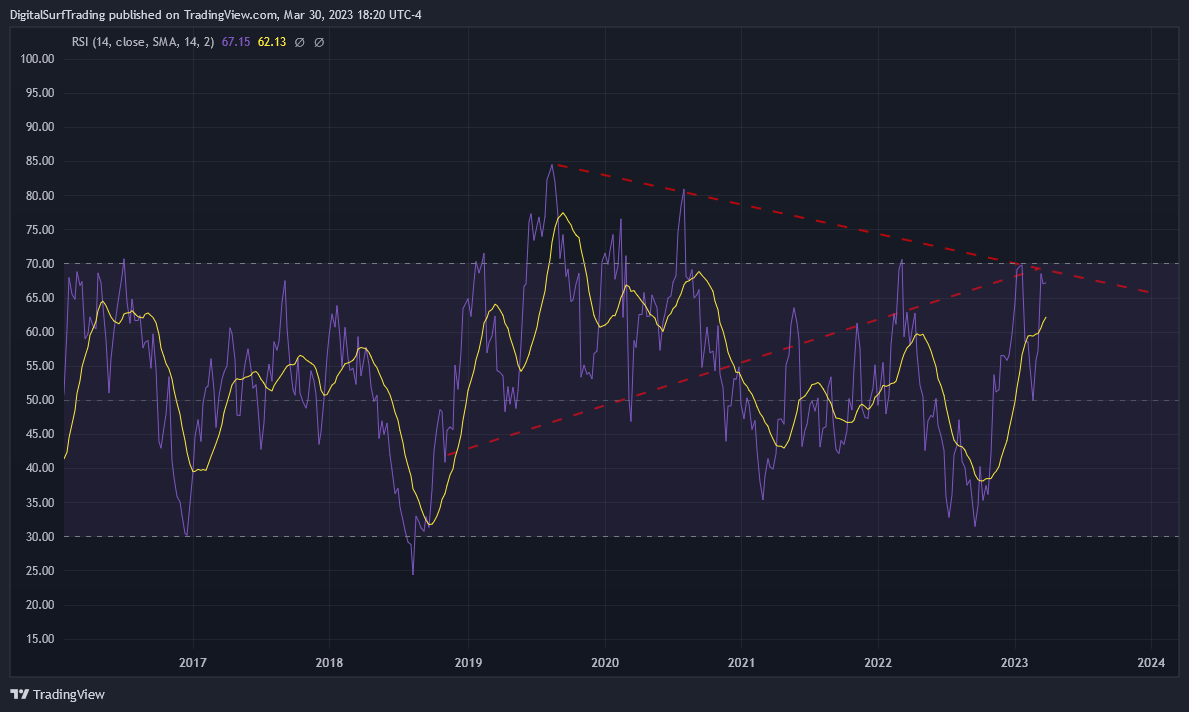Click the 85.00 price scale label
This screenshot has width=1189, height=712.
(x=40, y=162)
